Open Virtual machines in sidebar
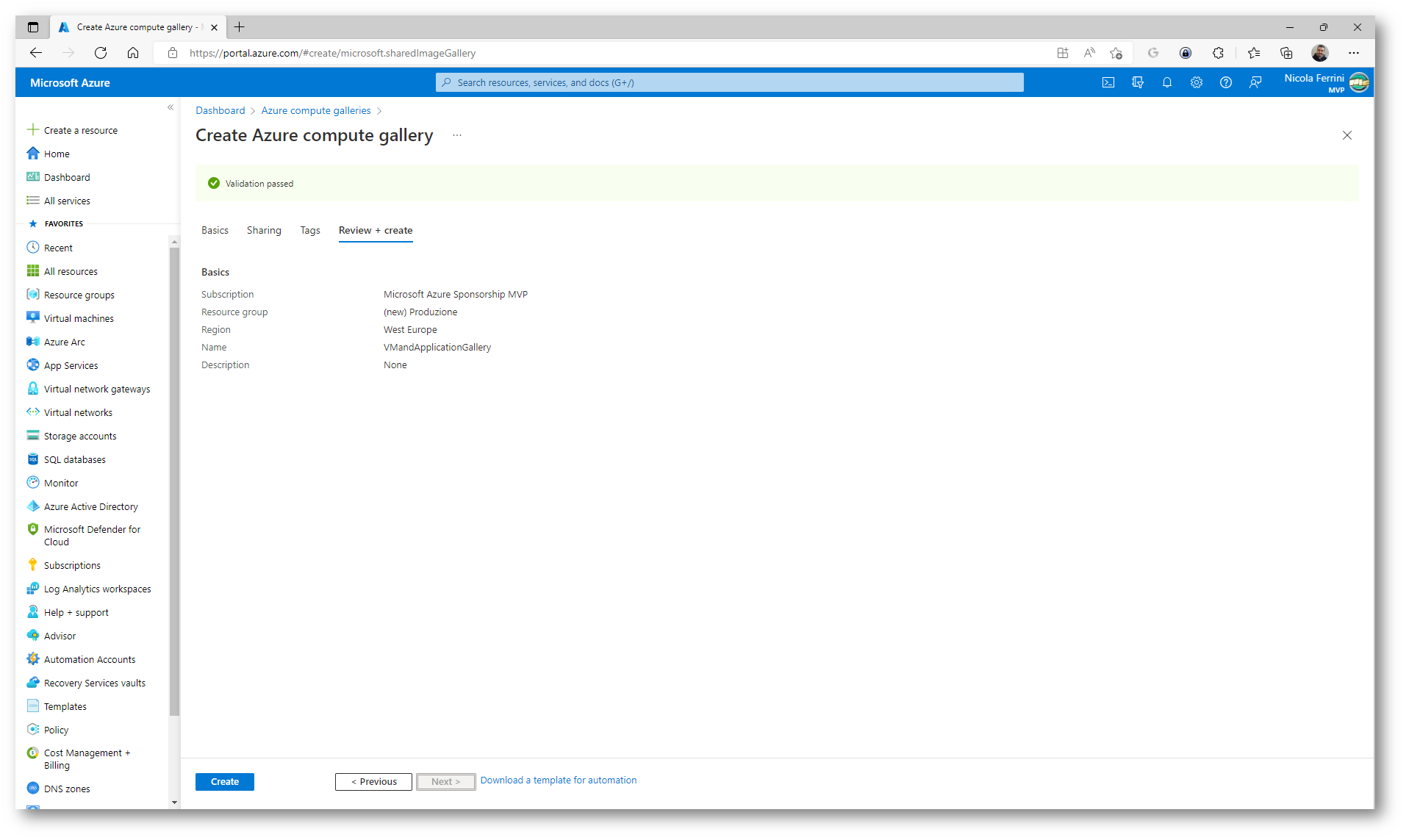Viewport: 1406px width, 840px height. point(79,318)
